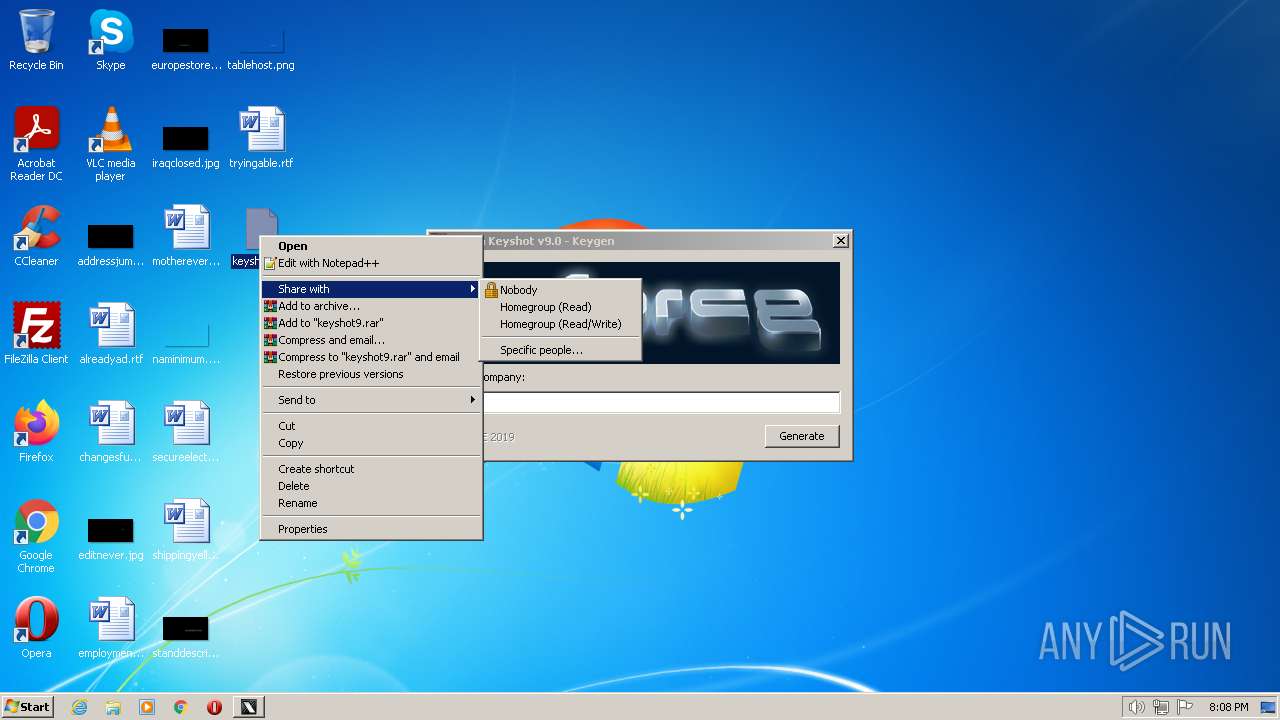Select the secureelect document icon
The image size is (1280, 720).
pyautogui.click(x=186, y=432)
